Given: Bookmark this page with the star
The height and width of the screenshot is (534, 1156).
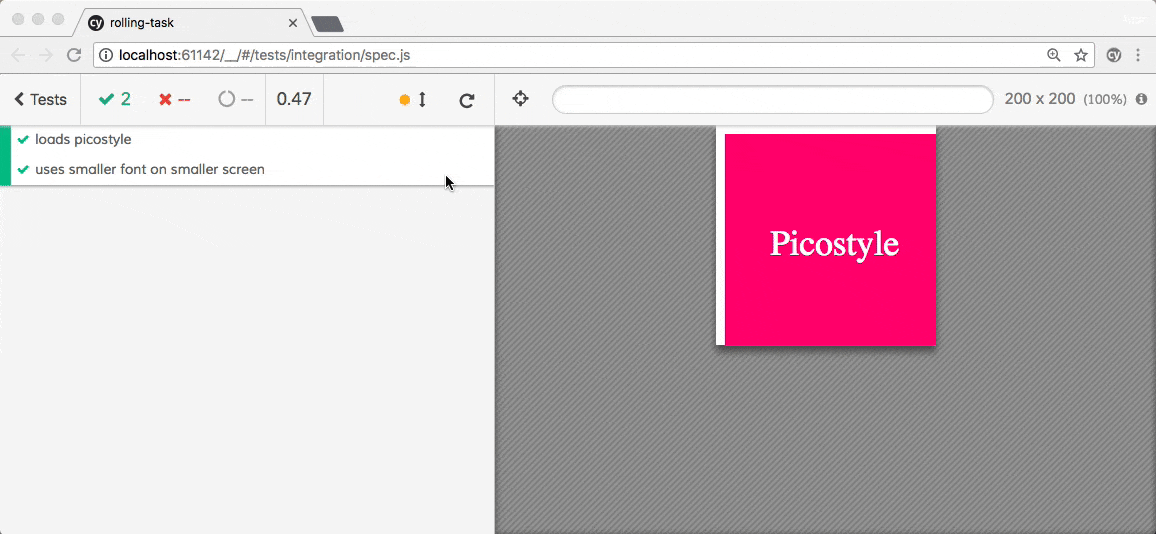Looking at the screenshot, I should [1081, 55].
